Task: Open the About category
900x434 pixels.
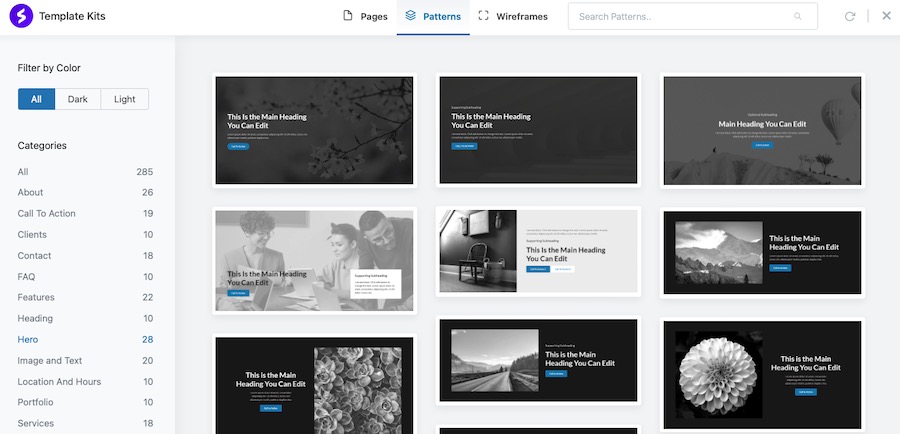Action: click(x=86, y=192)
